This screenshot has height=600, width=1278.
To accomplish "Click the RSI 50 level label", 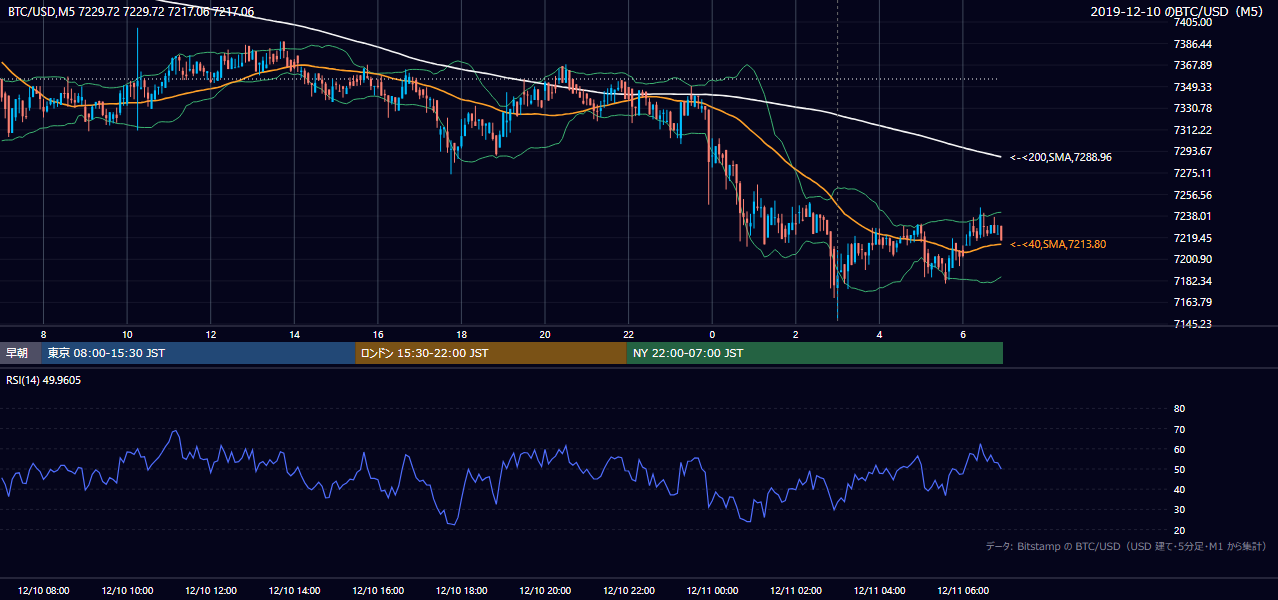I will point(1179,469).
